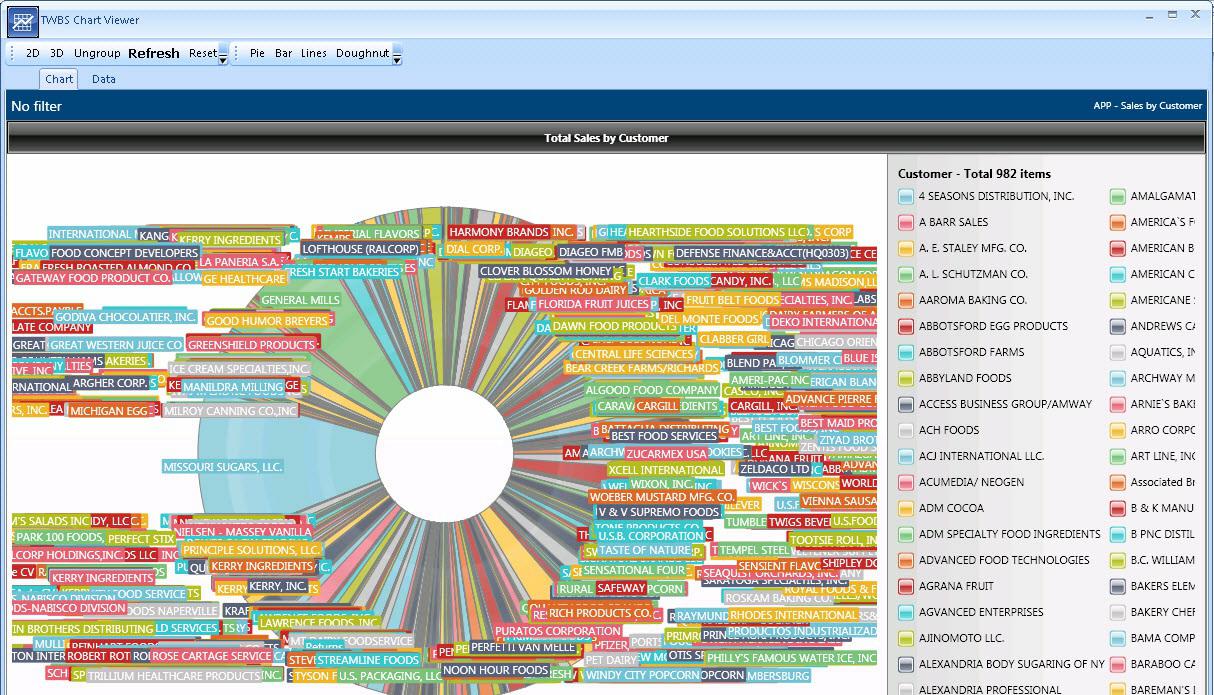Select the GODIVA CHOCOLATIER, INC. chart label
Screen dimensions: 1214x695
tap(126, 317)
